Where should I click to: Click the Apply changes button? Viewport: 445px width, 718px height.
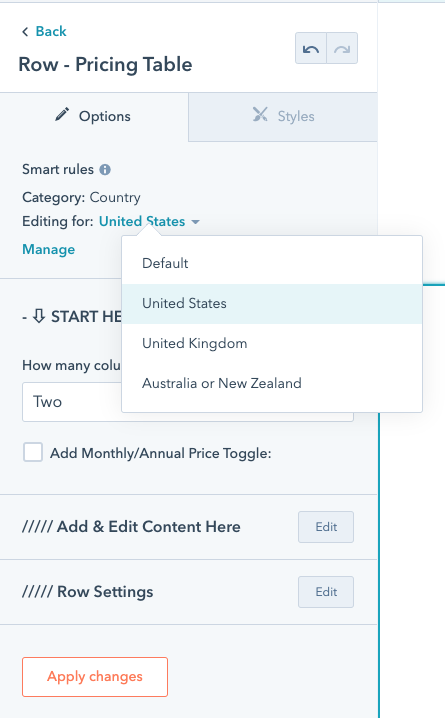(95, 677)
